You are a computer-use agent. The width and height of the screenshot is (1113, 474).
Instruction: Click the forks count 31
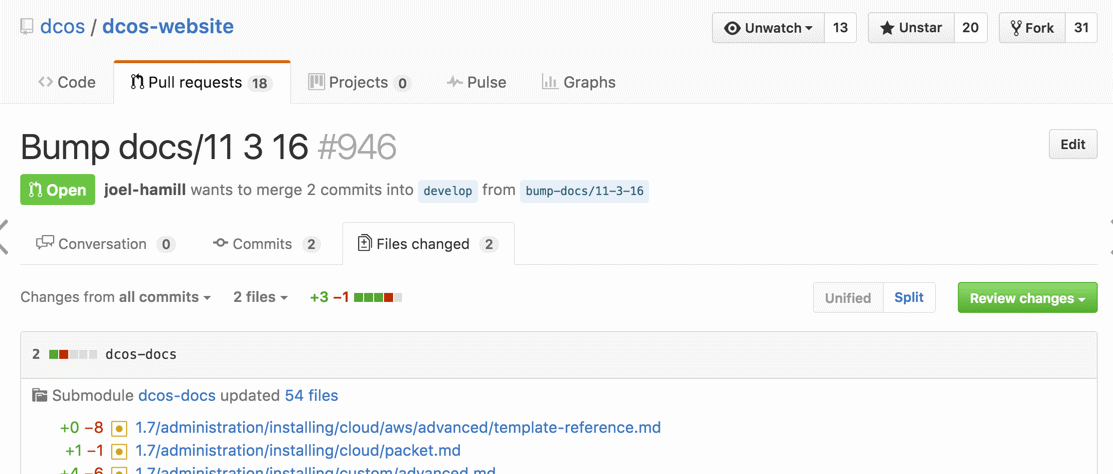(1082, 28)
